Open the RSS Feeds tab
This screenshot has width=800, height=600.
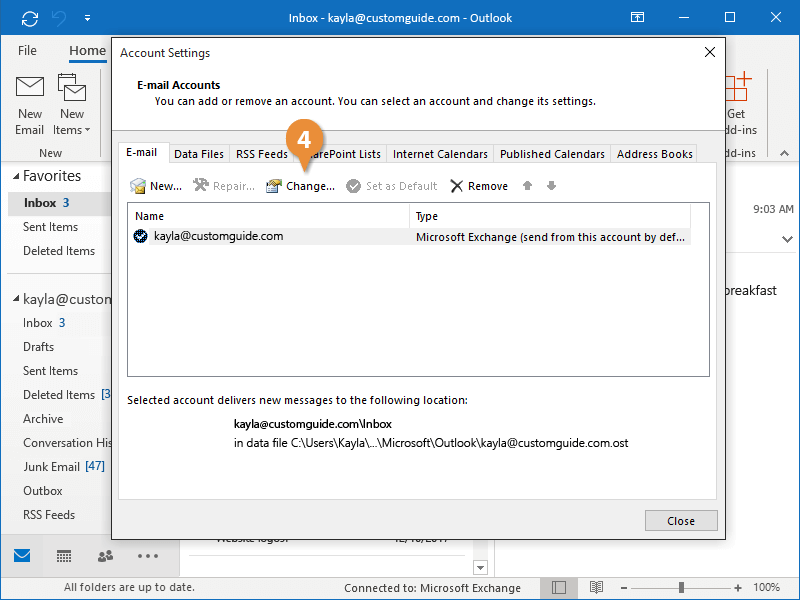pos(262,154)
